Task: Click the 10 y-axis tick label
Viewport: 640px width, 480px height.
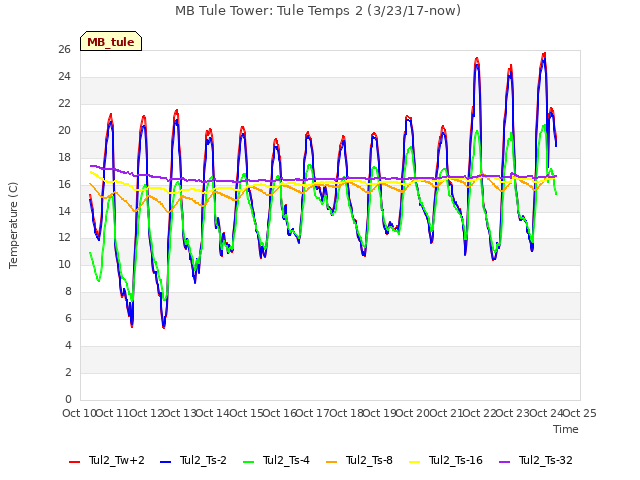Action: 64,264
